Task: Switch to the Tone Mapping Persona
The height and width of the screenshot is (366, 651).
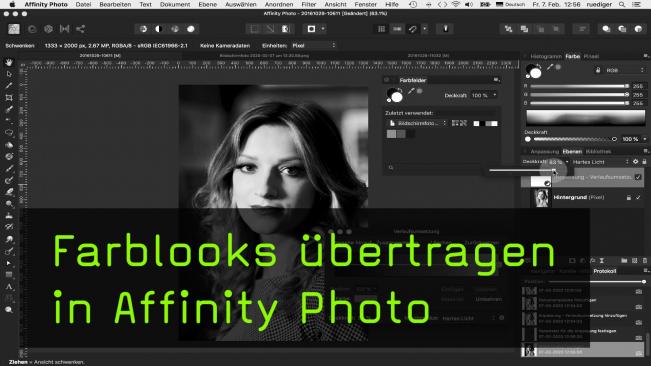Action: [x=64, y=29]
